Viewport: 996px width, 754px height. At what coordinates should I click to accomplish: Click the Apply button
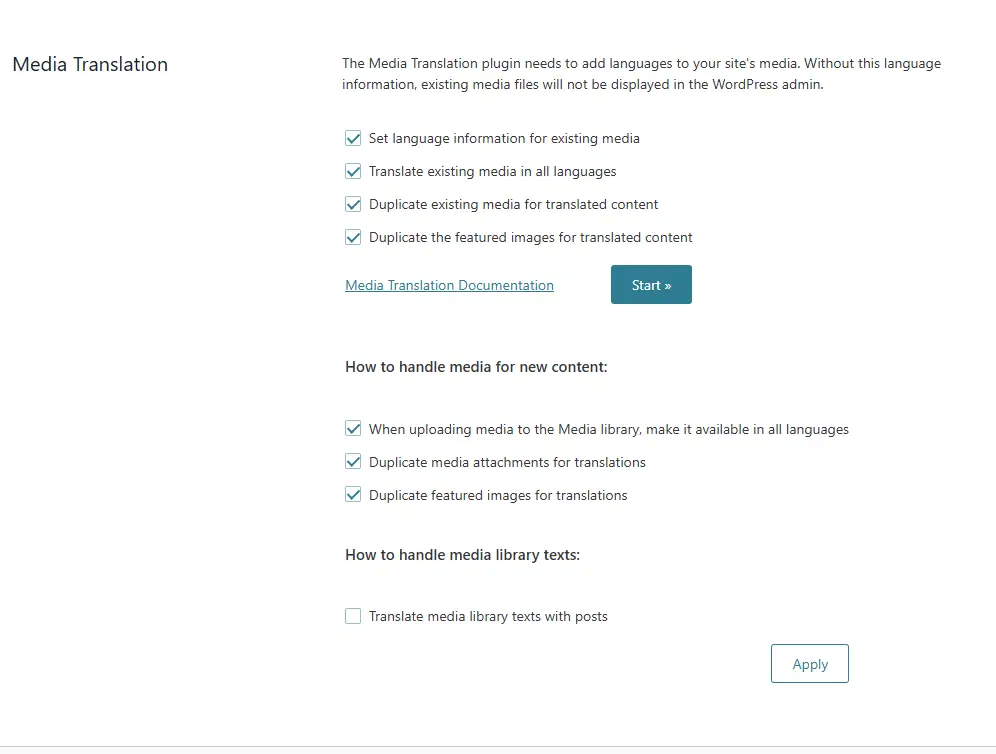click(x=810, y=664)
